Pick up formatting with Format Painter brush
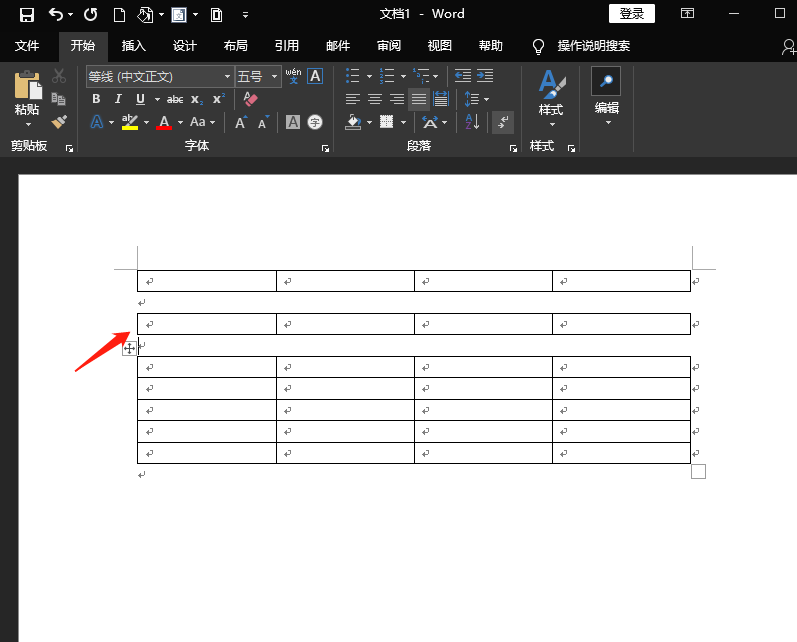The width and height of the screenshot is (797, 642). point(59,121)
